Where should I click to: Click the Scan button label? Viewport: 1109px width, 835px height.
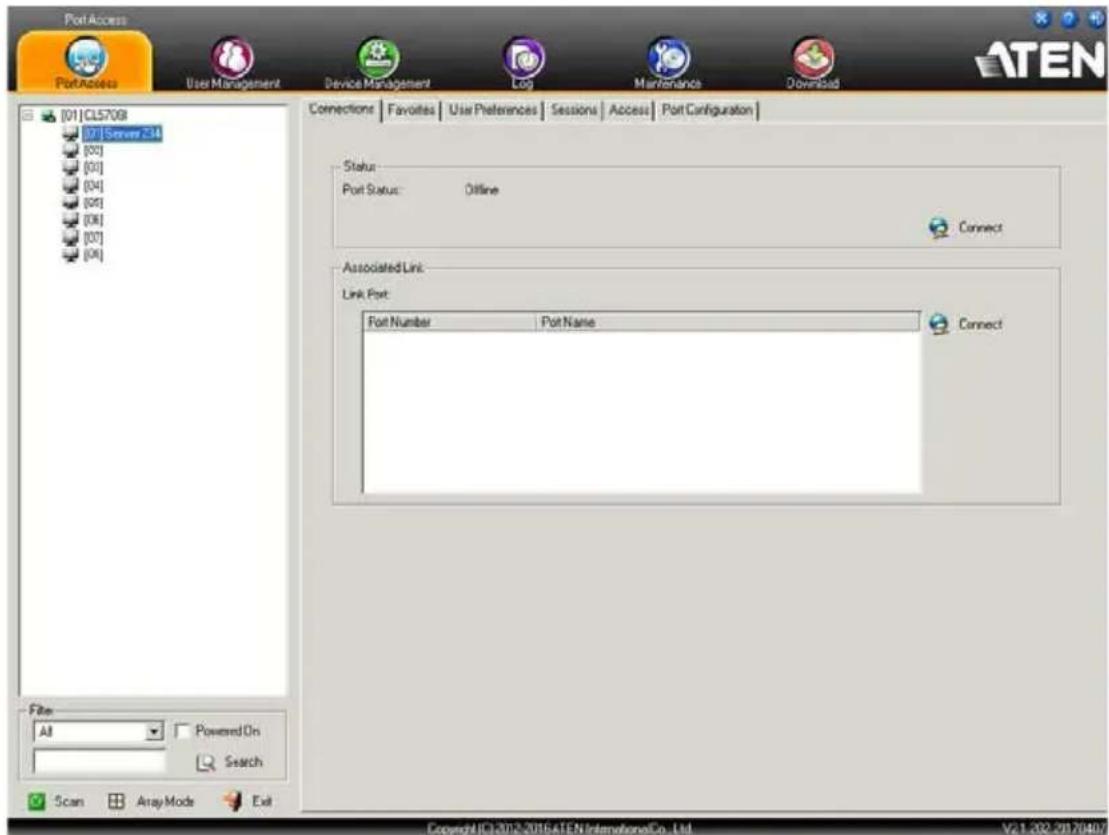[x=69, y=802]
